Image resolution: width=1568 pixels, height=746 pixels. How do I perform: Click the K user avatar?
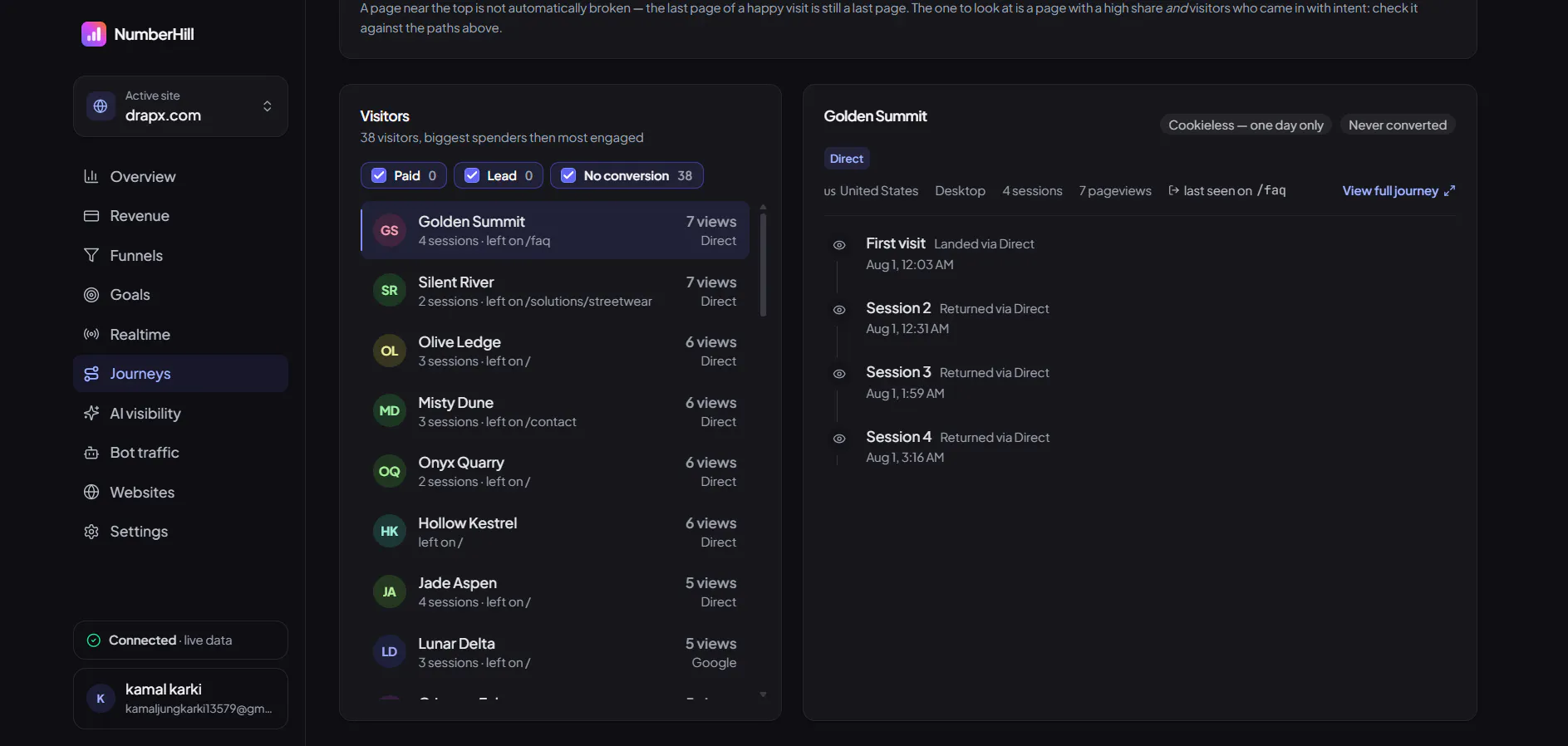point(101,699)
